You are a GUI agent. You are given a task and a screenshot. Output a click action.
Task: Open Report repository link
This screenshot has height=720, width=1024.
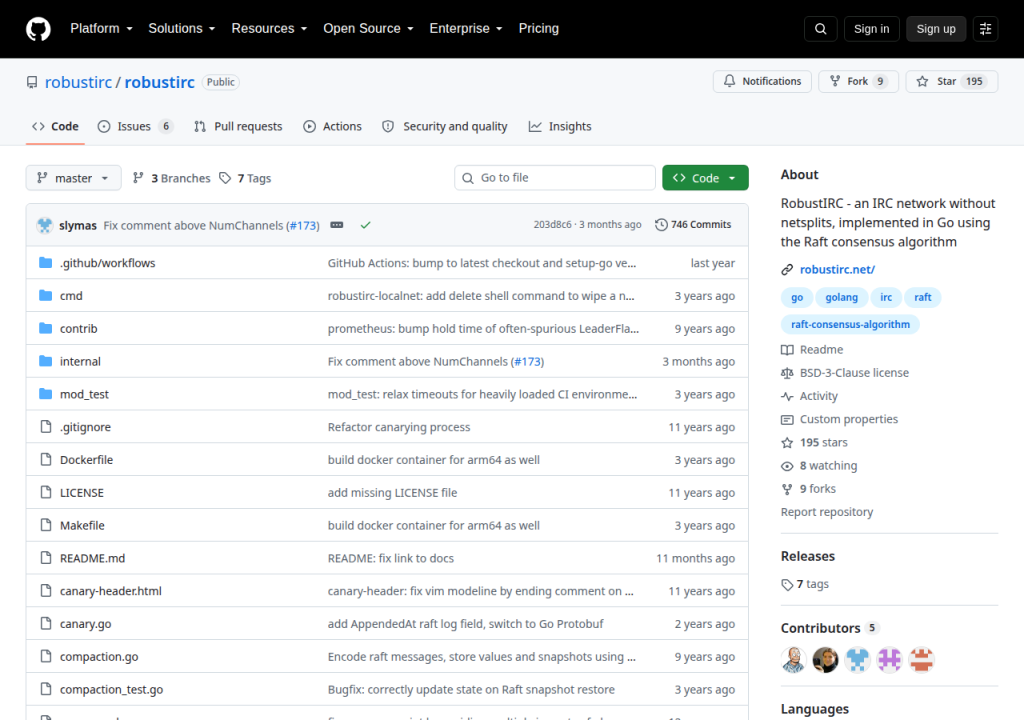coord(827,512)
